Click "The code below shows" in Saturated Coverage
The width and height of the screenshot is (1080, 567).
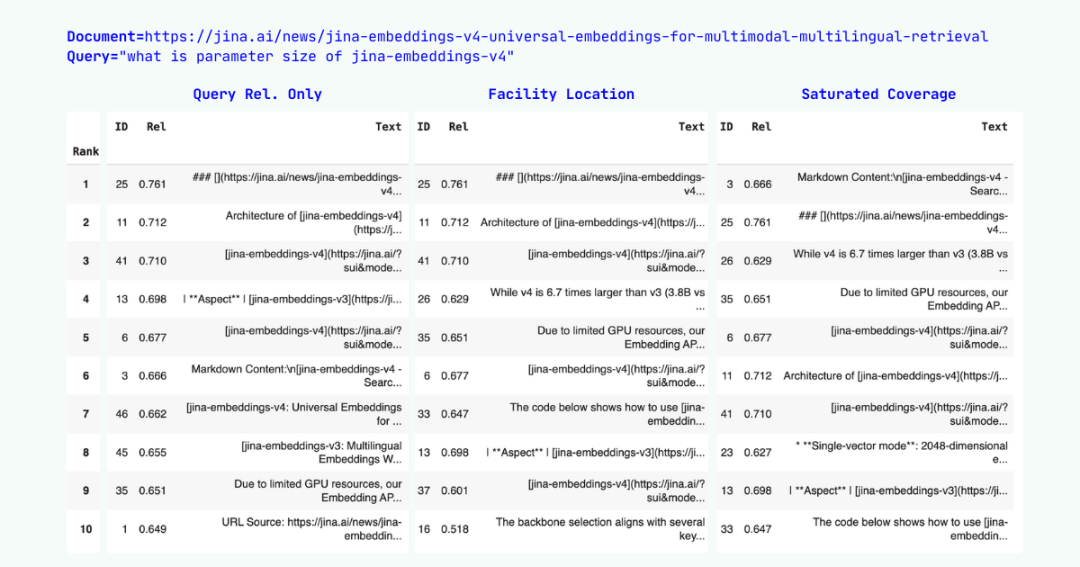point(910,529)
